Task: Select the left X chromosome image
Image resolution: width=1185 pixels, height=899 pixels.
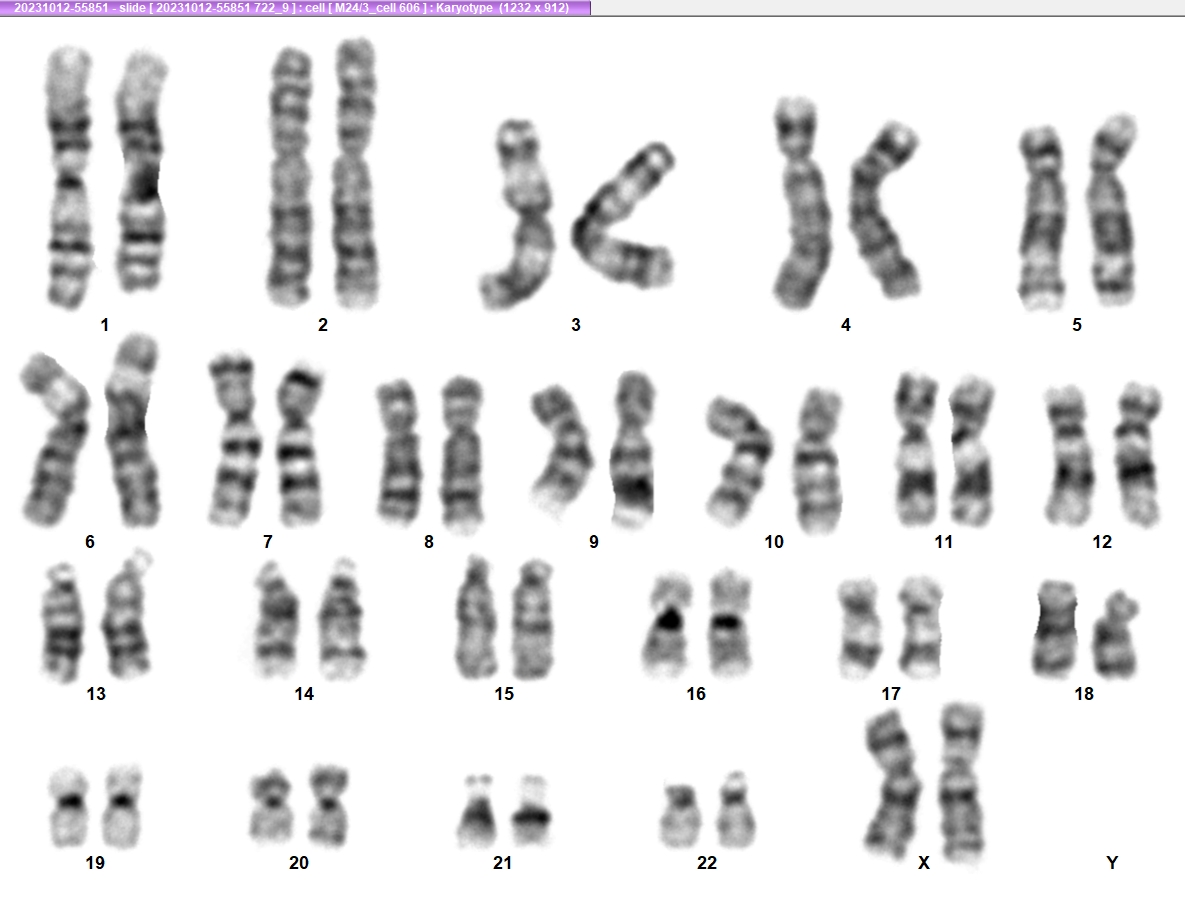Action: [893, 786]
